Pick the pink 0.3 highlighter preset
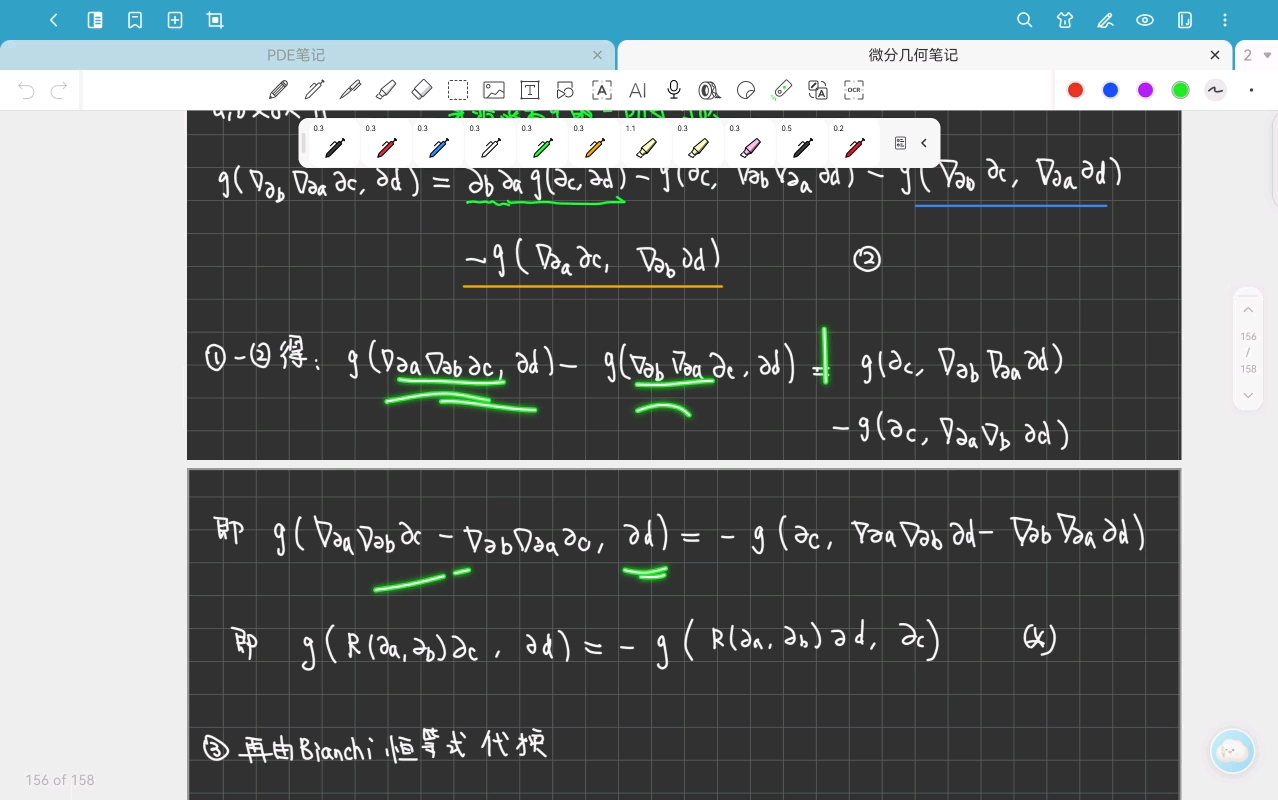This screenshot has height=800, width=1278. coord(750,143)
